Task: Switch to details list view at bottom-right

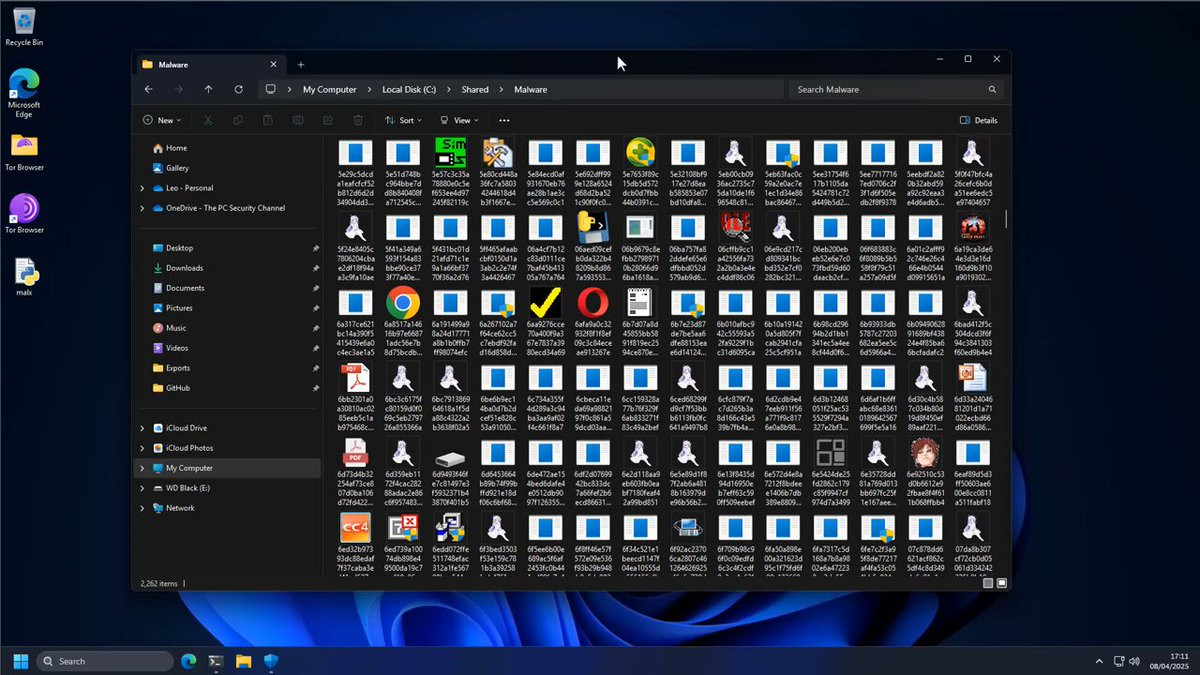Action: click(988, 583)
